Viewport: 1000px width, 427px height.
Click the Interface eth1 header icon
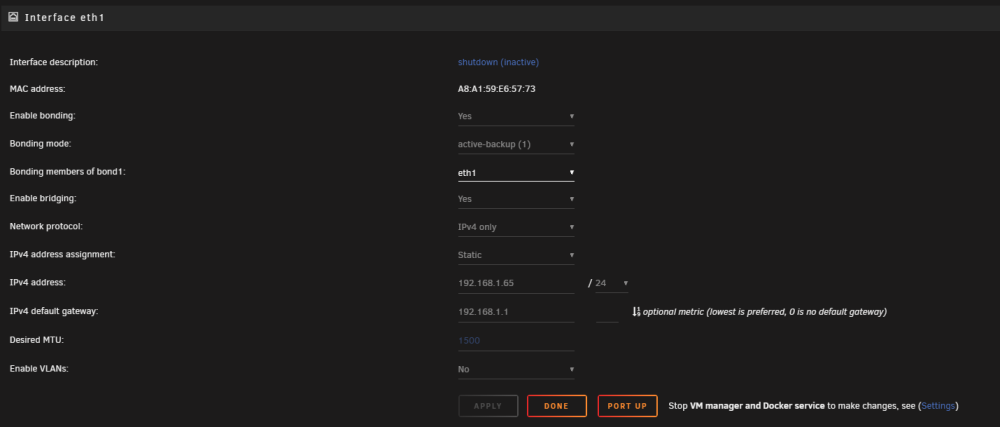coord(13,17)
